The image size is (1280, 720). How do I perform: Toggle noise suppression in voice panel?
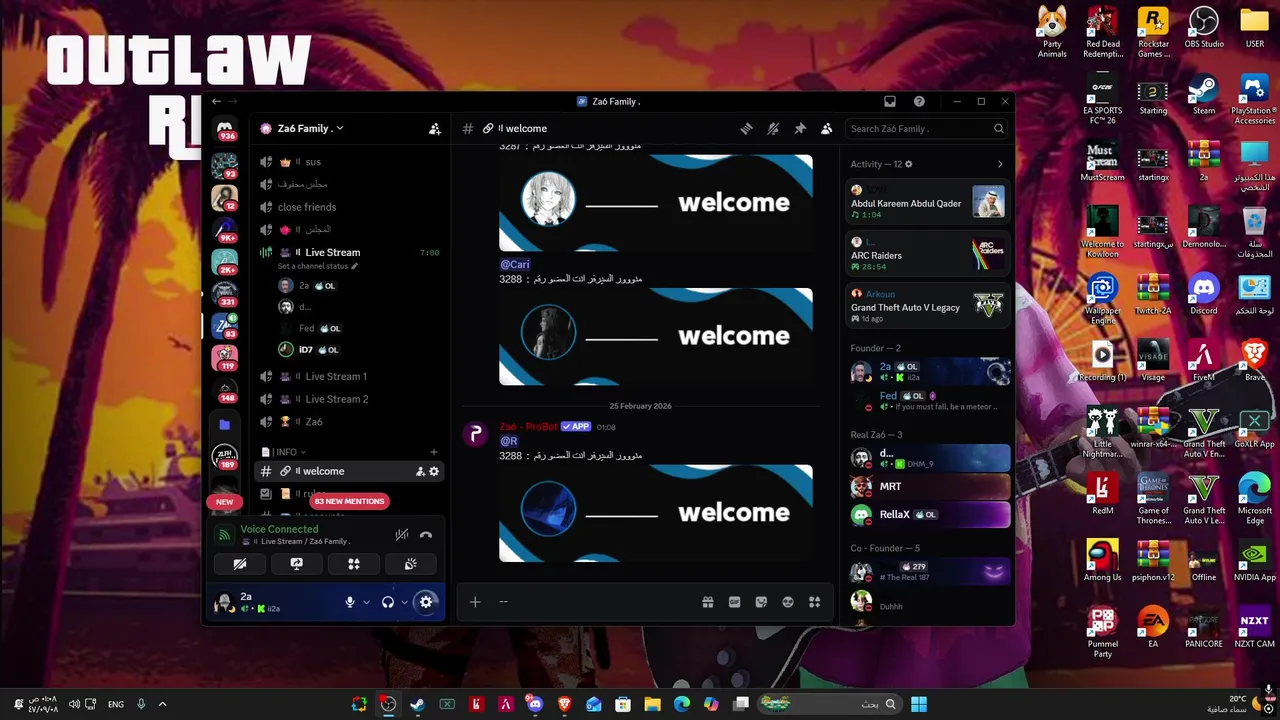click(x=401, y=535)
